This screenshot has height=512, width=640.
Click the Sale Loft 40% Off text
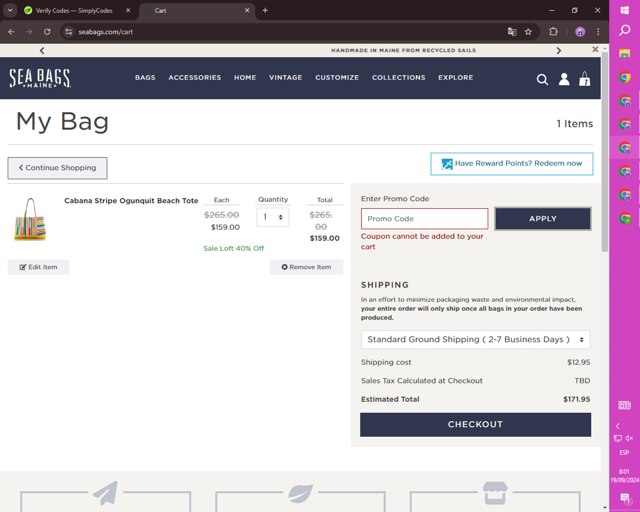[x=233, y=248]
